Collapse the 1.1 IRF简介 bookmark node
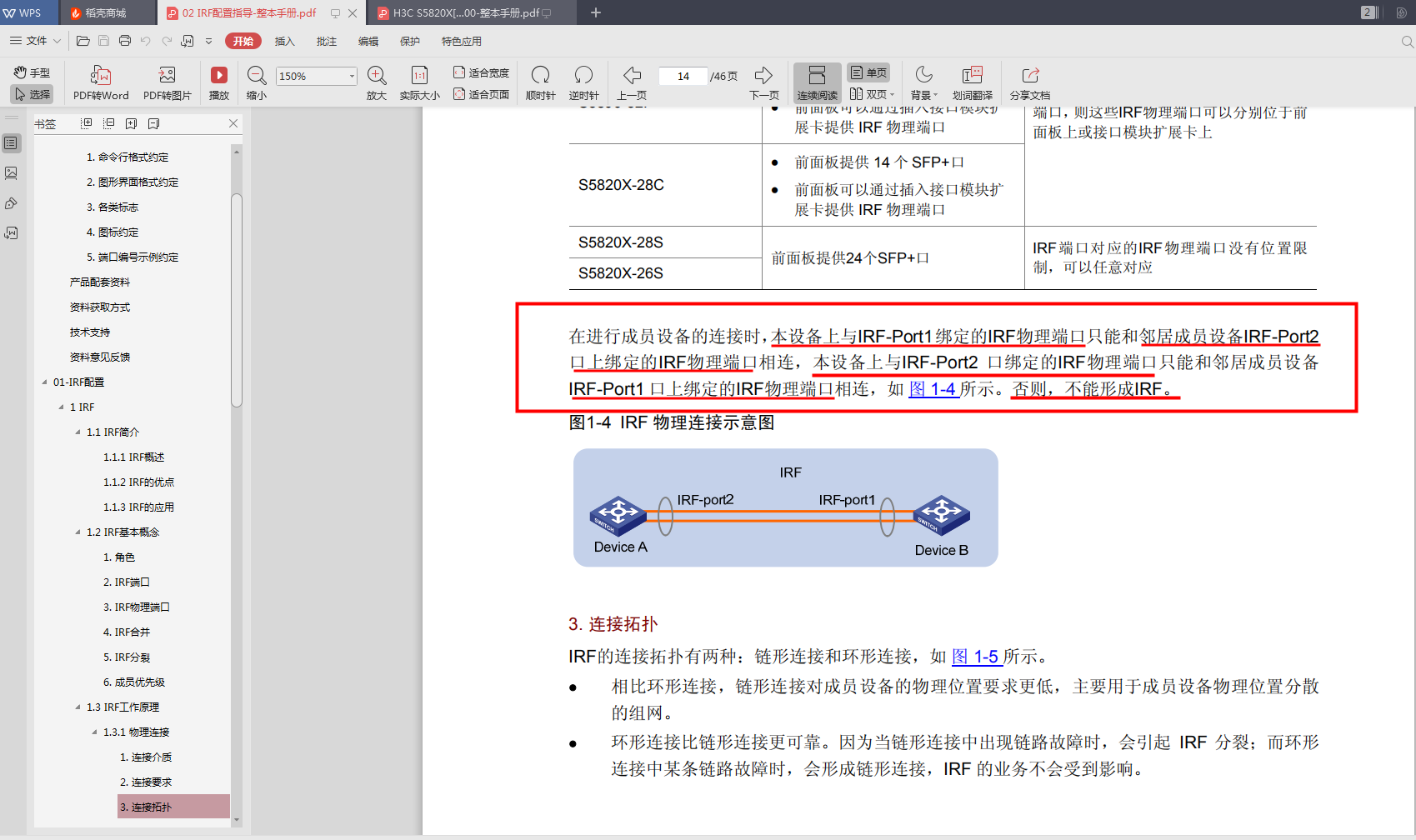Viewport: 1416px width, 840px height. pos(78,432)
